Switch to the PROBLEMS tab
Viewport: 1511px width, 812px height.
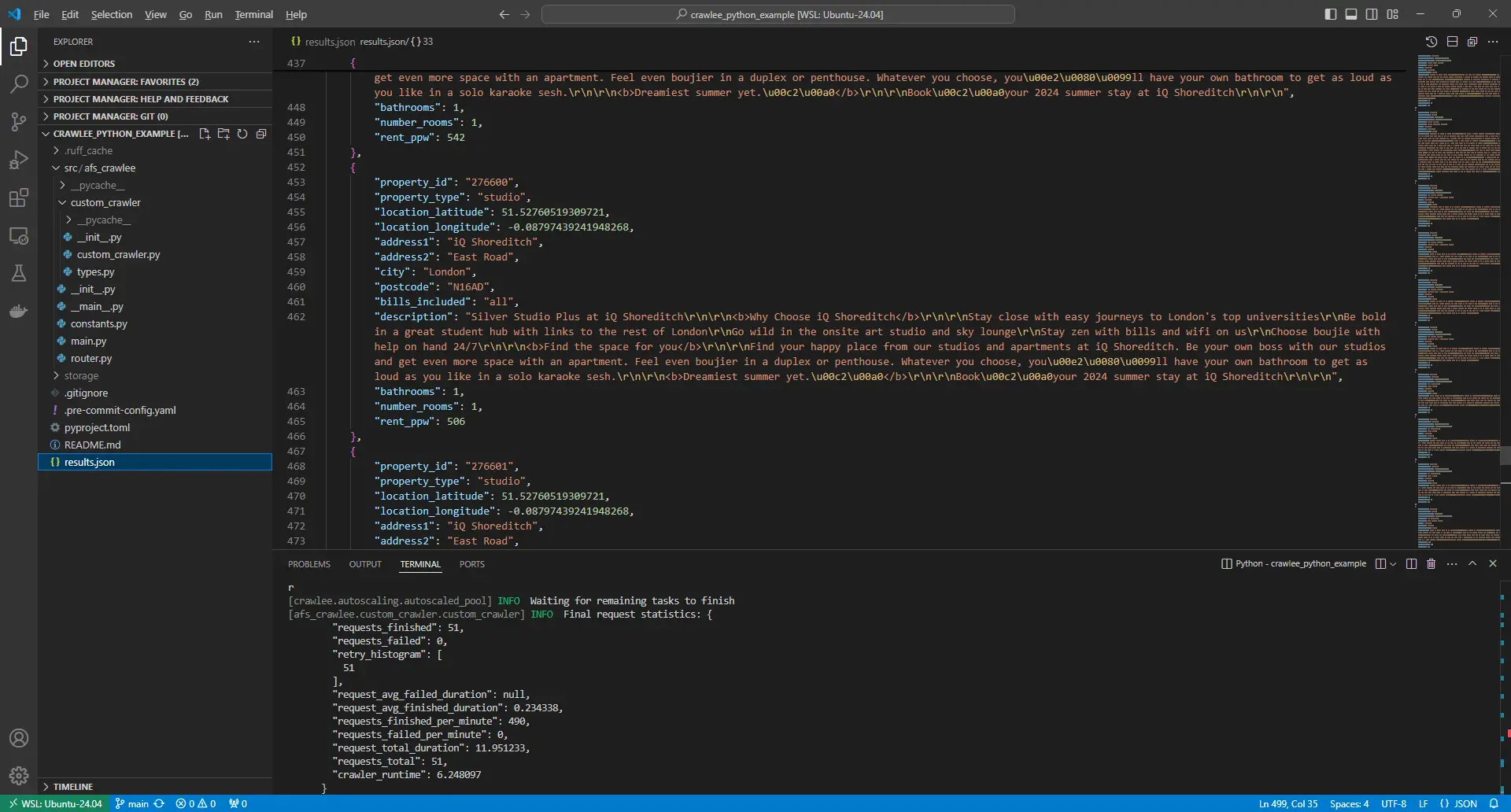[308, 564]
